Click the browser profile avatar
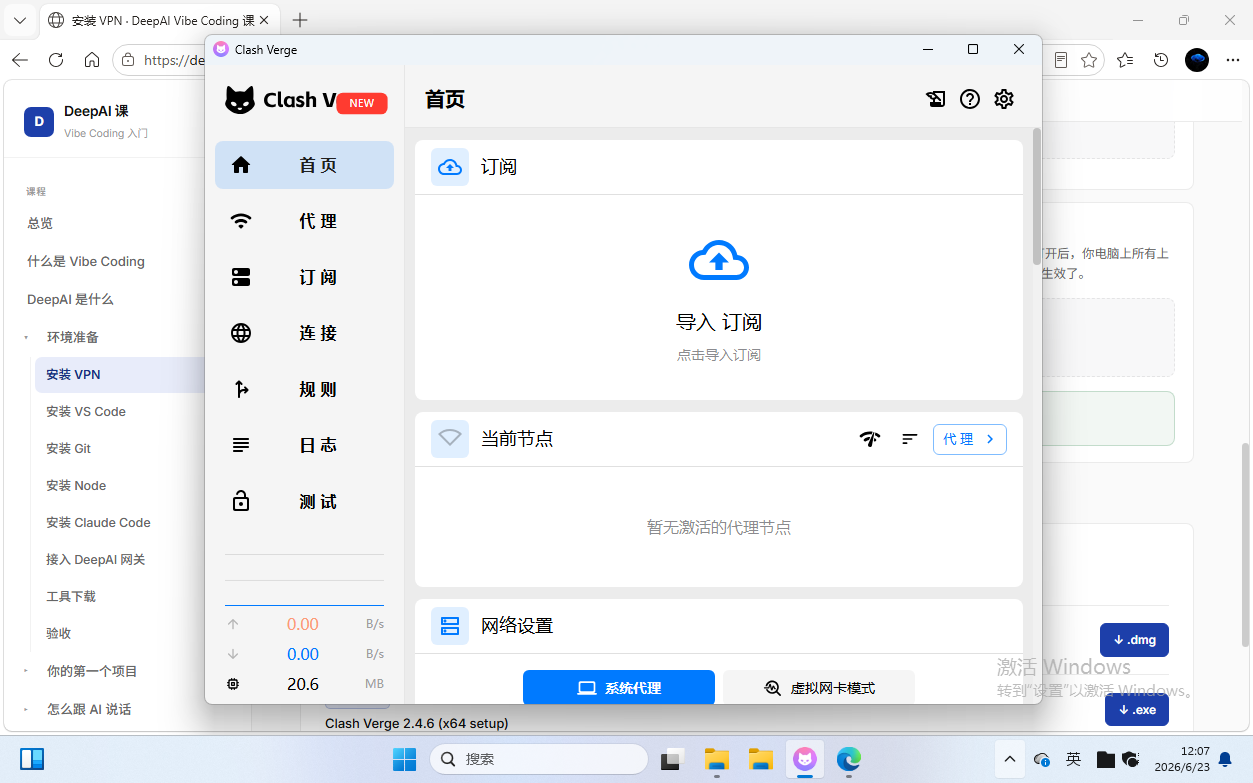This screenshot has height=783, width=1253. point(1197,60)
